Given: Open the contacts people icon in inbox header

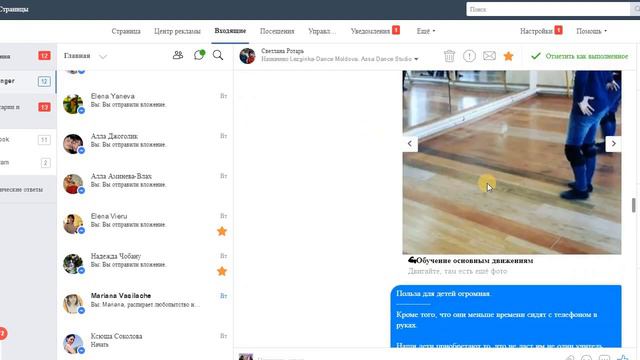Looking at the screenshot, I should click(x=178, y=55).
